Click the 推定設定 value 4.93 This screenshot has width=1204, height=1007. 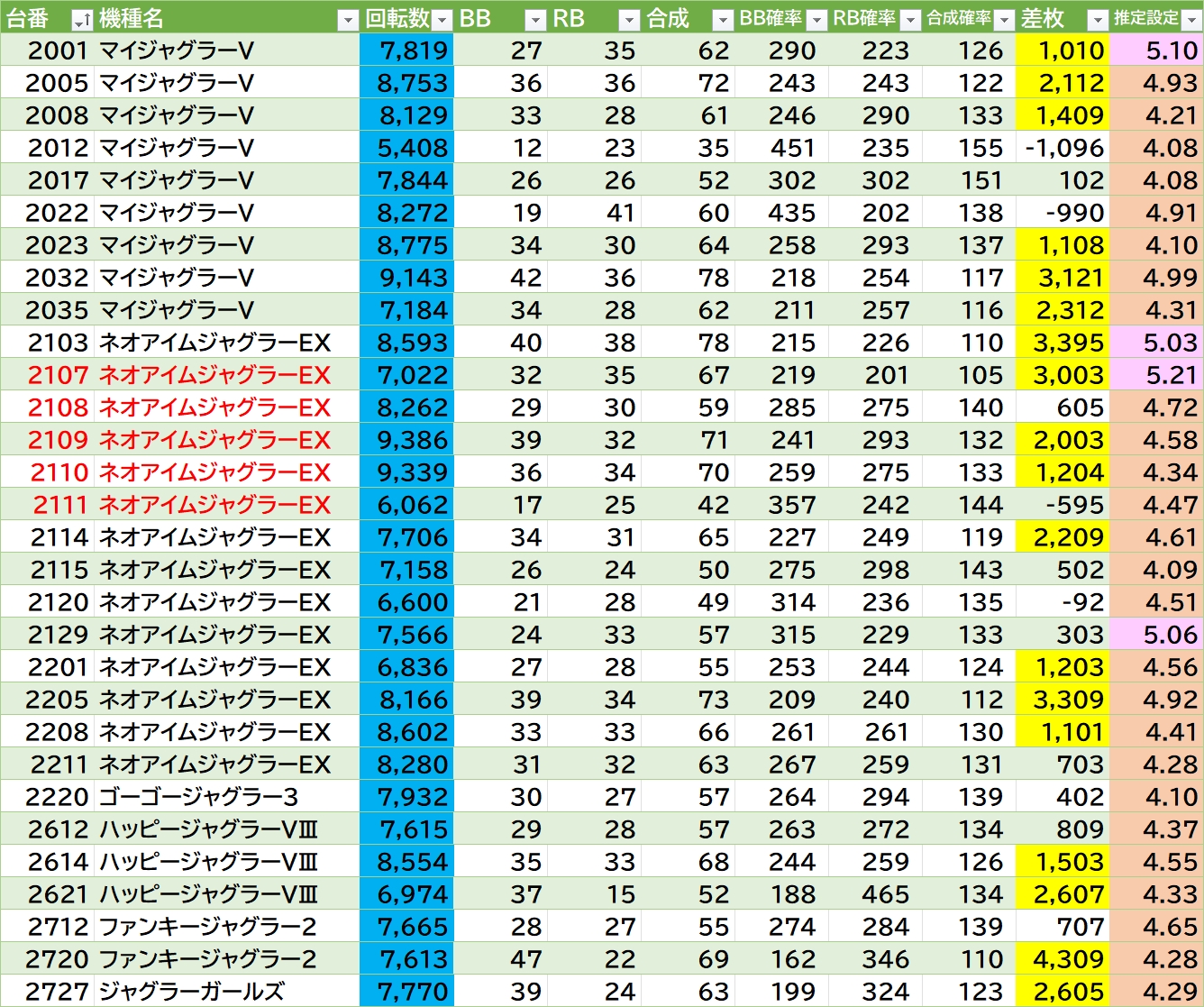(x=1156, y=83)
